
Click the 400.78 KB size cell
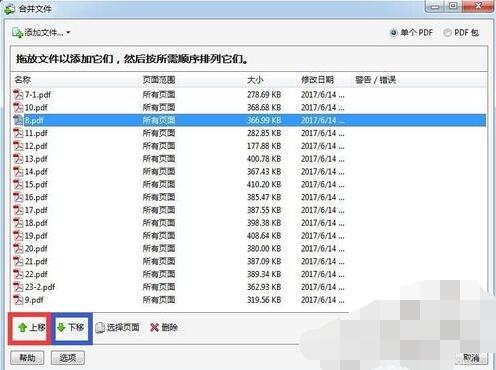(x=264, y=159)
